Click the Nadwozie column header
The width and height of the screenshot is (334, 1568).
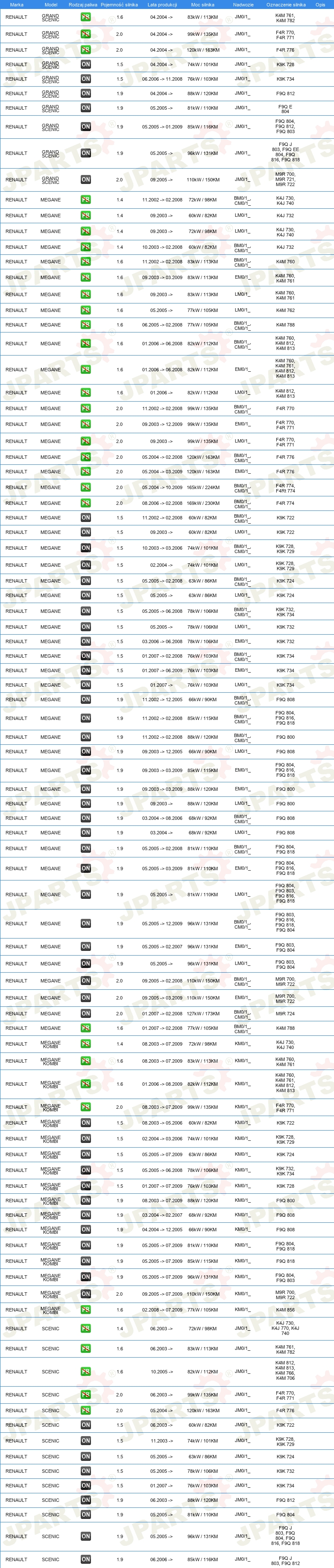point(243,4)
